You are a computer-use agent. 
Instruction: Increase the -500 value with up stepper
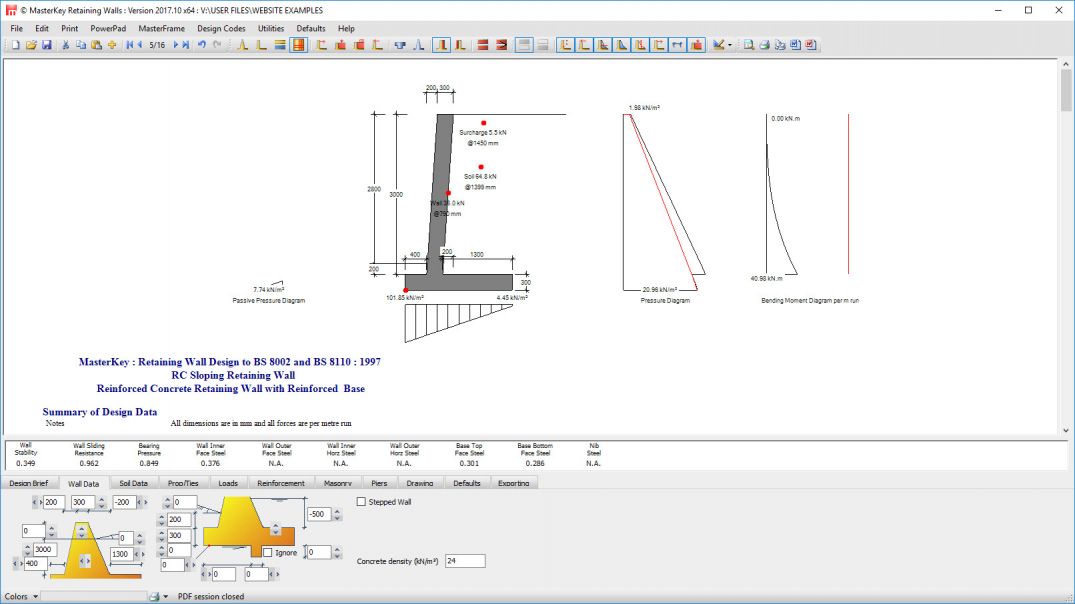(337, 510)
